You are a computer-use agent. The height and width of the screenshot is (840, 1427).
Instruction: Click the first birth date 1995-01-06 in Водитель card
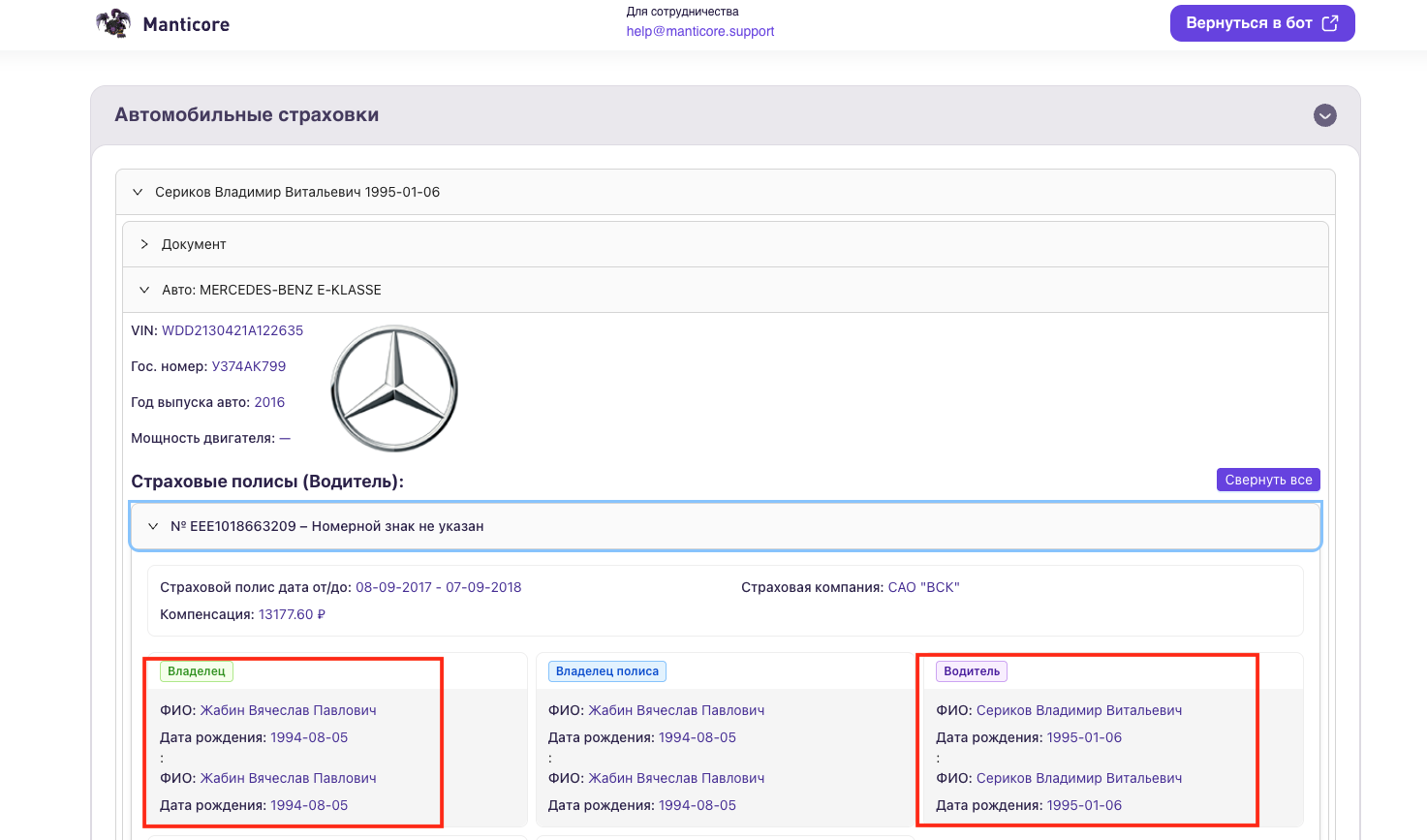click(x=1084, y=737)
